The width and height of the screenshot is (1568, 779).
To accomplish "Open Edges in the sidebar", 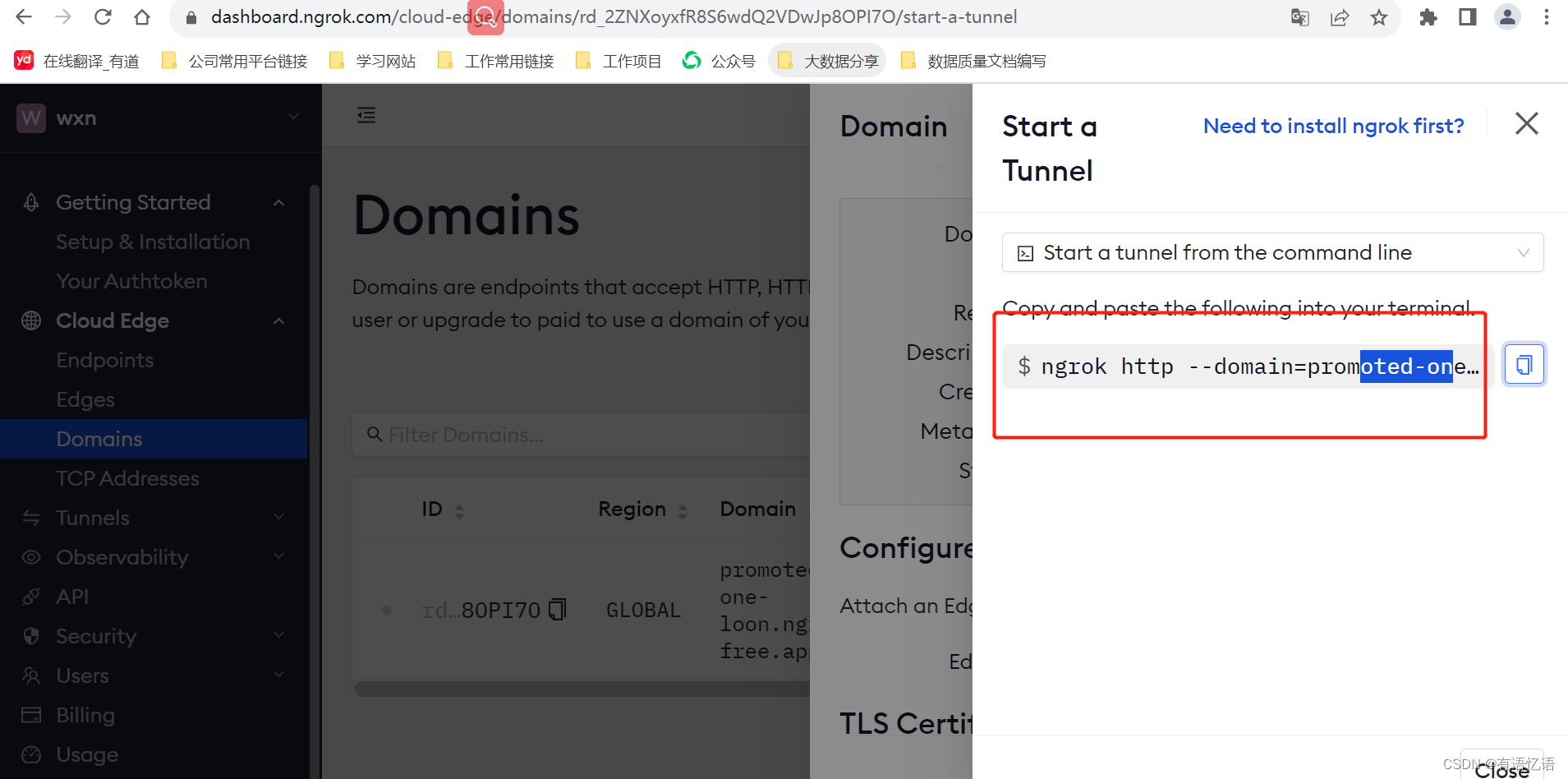I will point(85,399).
